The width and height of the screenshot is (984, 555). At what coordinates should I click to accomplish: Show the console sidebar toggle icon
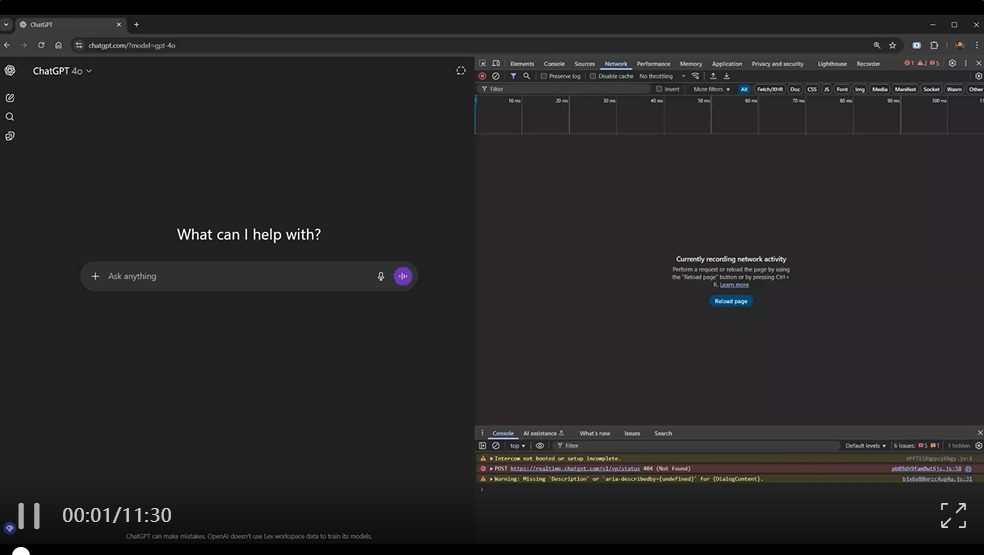point(483,446)
